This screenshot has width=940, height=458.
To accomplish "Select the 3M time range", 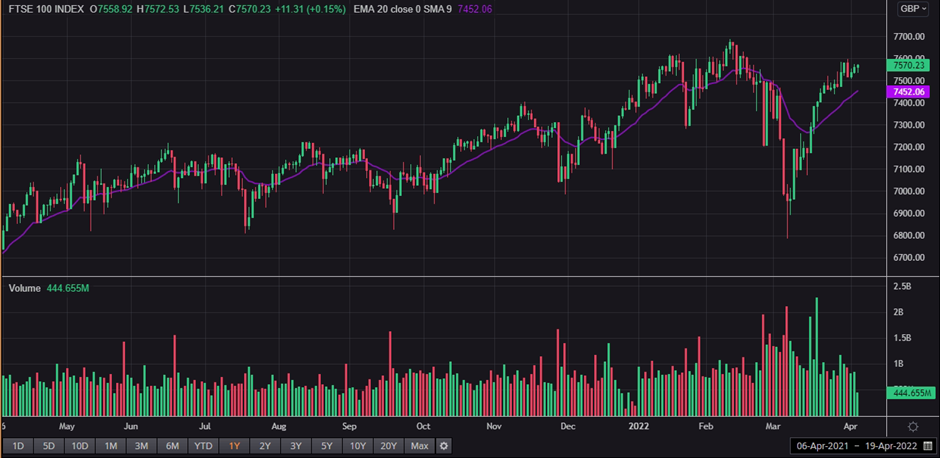I will (141, 446).
